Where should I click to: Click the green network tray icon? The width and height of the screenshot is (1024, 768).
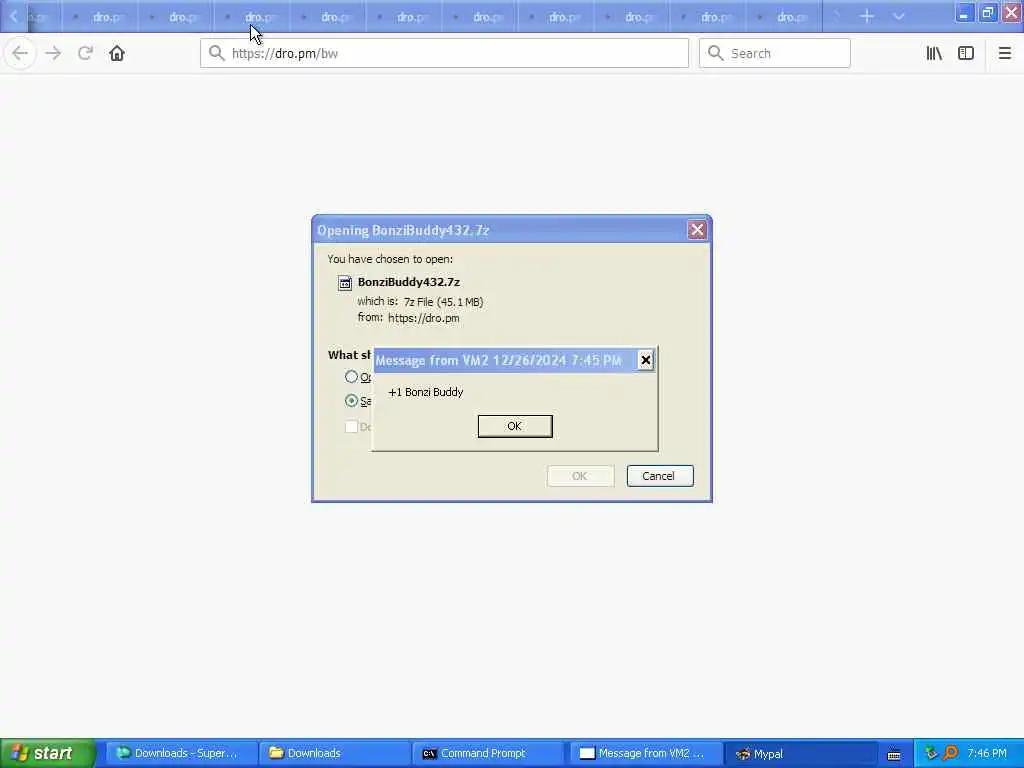pos(931,753)
